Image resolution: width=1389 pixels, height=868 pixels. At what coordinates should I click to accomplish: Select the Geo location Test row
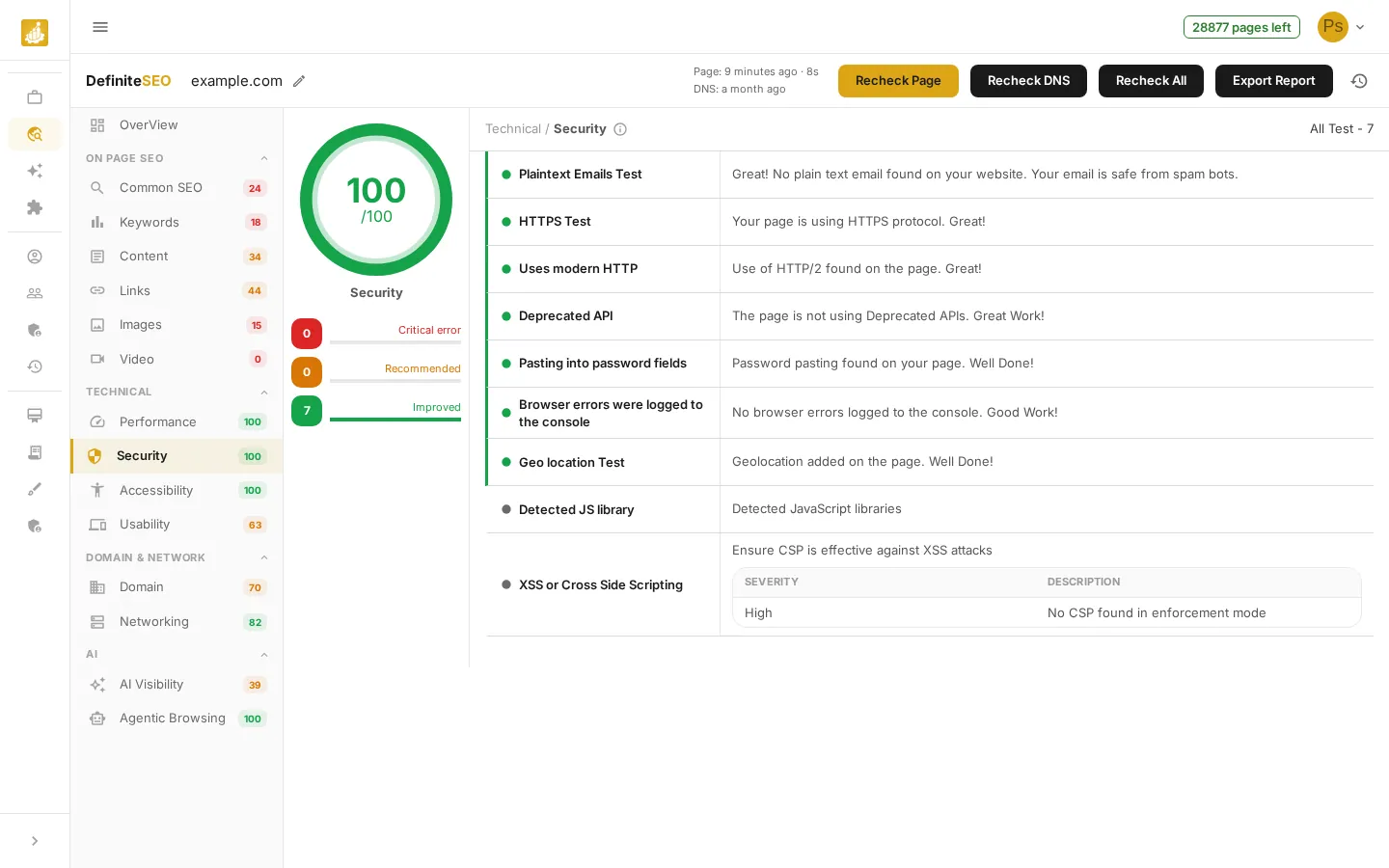(x=930, y=462)
